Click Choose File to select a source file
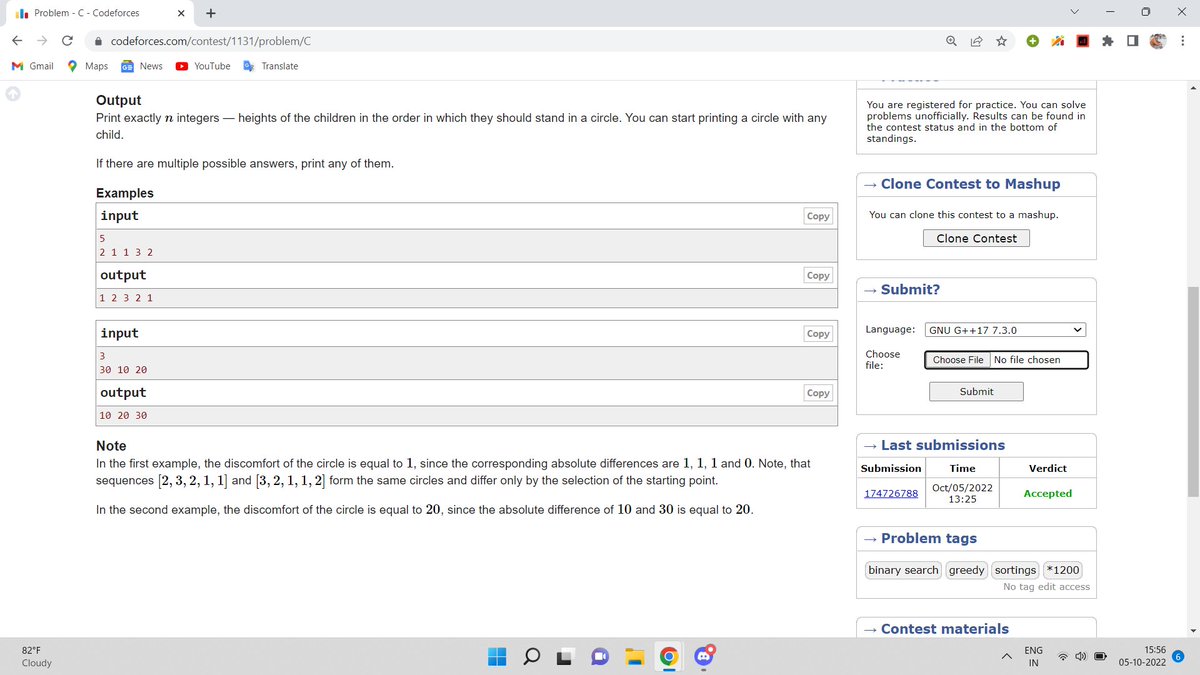 click(958, 360)
